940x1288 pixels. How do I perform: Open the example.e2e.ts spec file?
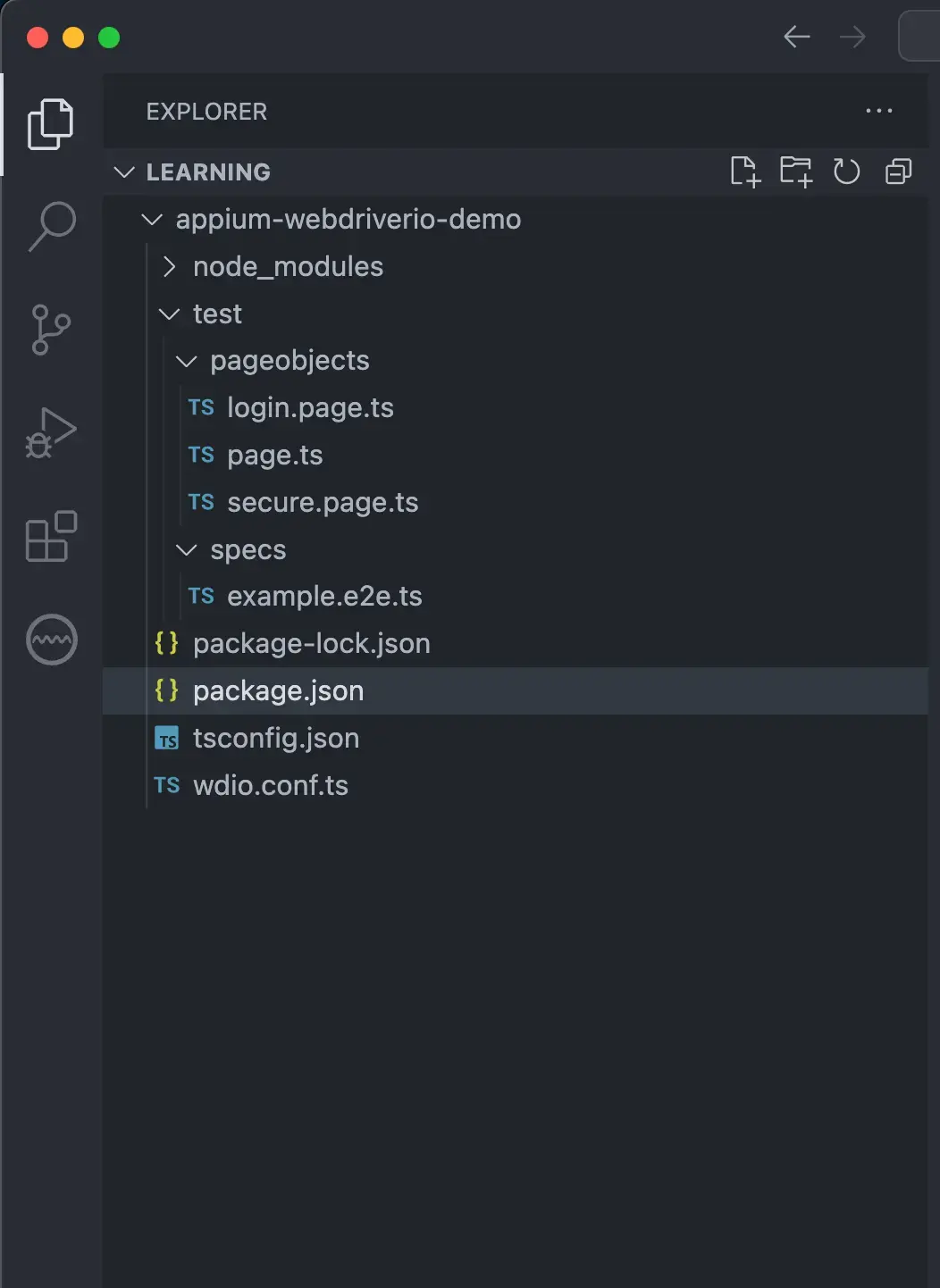click(325, 596)
